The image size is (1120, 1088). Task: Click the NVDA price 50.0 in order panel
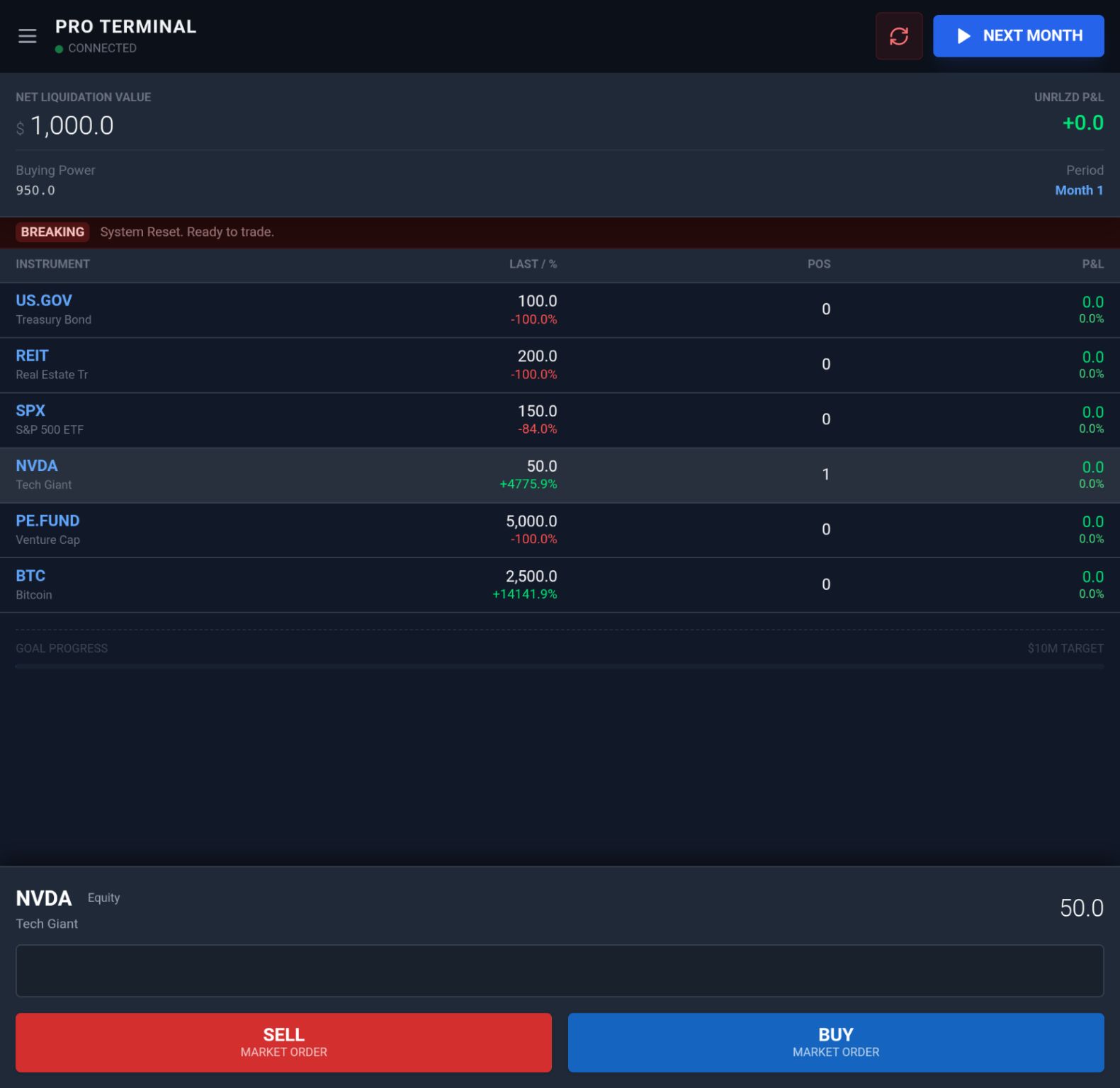1081,908
